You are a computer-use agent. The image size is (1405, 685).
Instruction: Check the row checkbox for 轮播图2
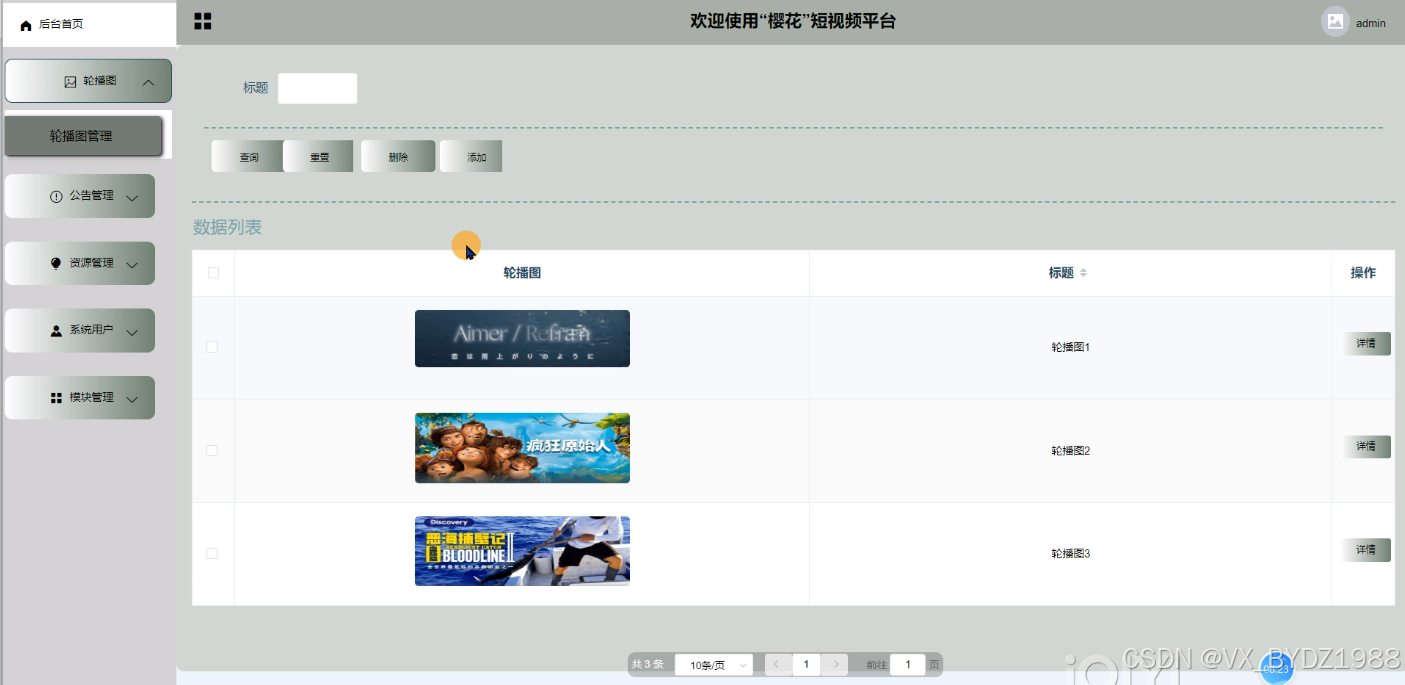coord(212,451)
